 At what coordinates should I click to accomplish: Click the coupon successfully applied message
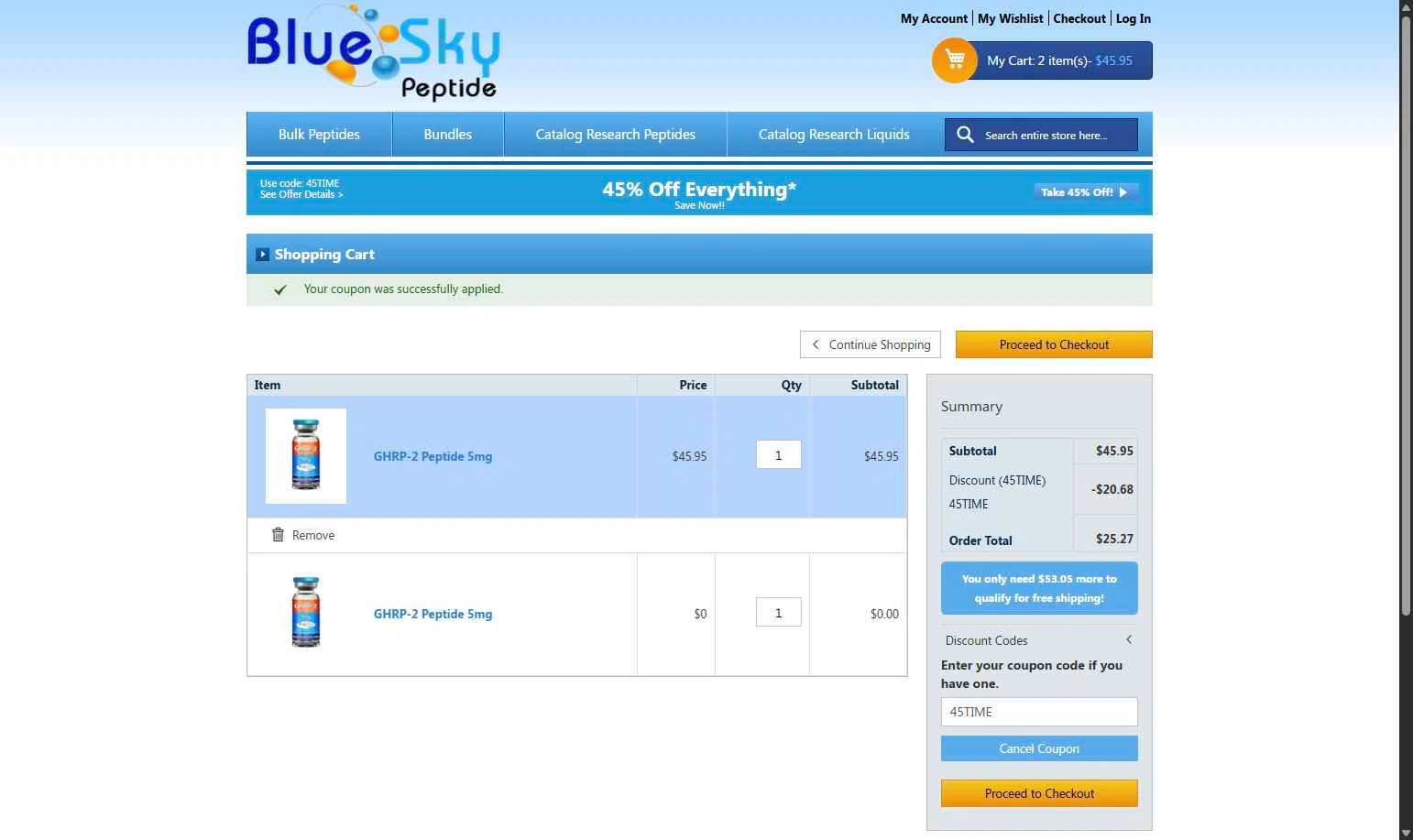[x=403, y=289]
